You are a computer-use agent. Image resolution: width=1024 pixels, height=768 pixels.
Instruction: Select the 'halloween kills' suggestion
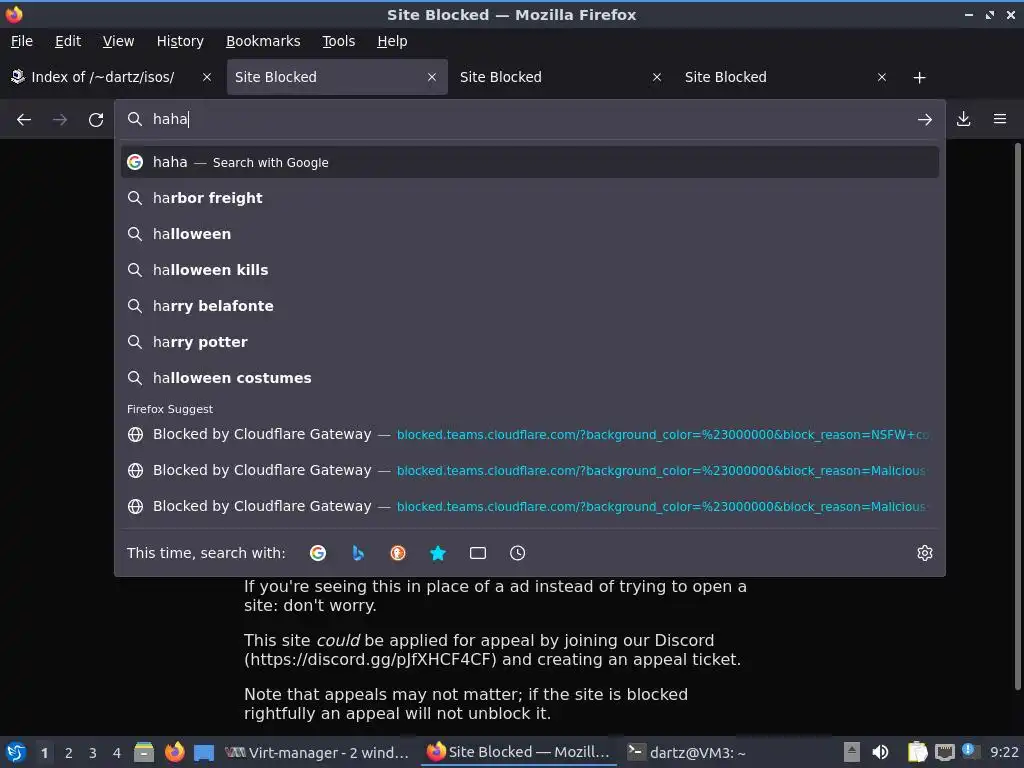530,270
